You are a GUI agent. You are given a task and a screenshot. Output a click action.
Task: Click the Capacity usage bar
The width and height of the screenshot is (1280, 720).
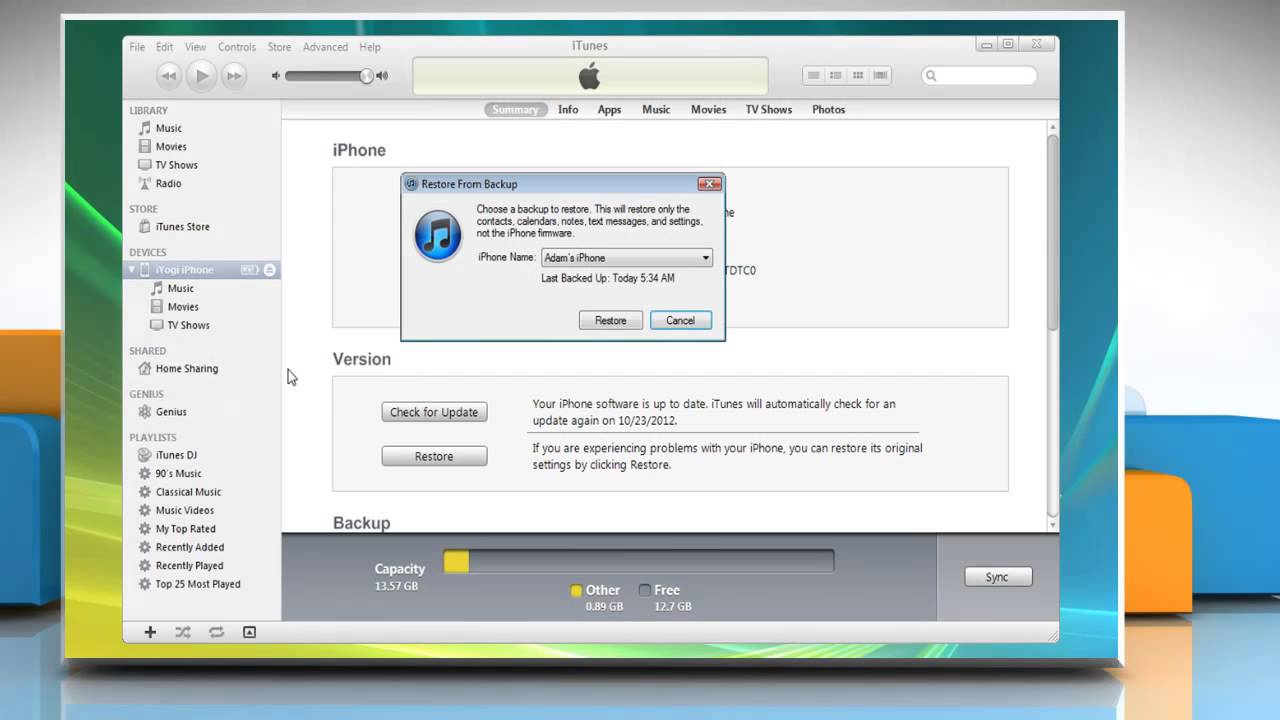(x=638, y=562)
